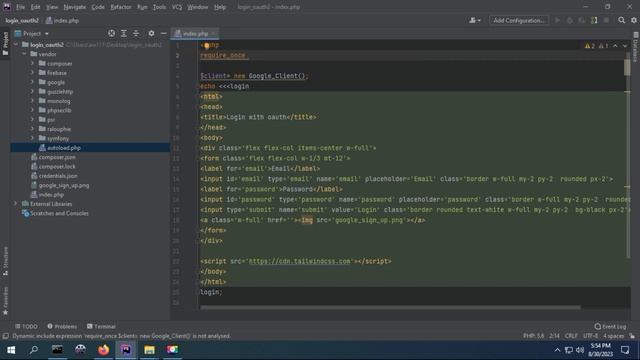Click the Stop square icon in toolbar
This screenshot has height=360, width=640.
click(606, 20)
